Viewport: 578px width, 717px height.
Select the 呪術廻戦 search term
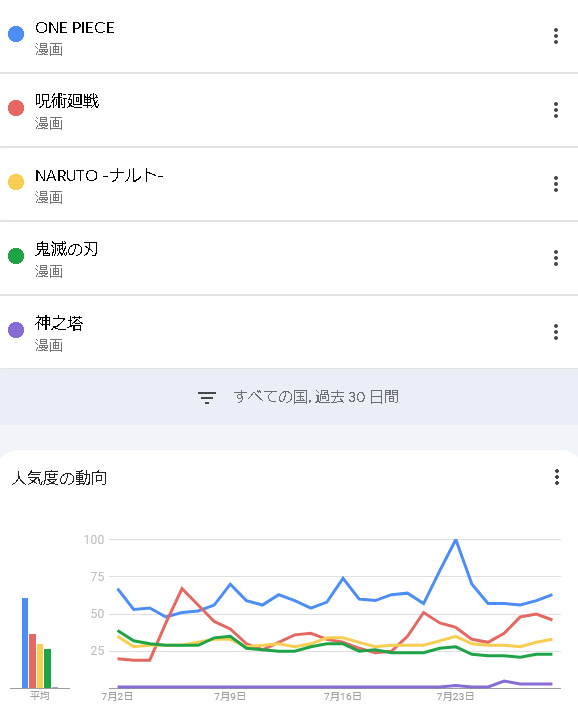pyautogui.click(x=67, y=101)
